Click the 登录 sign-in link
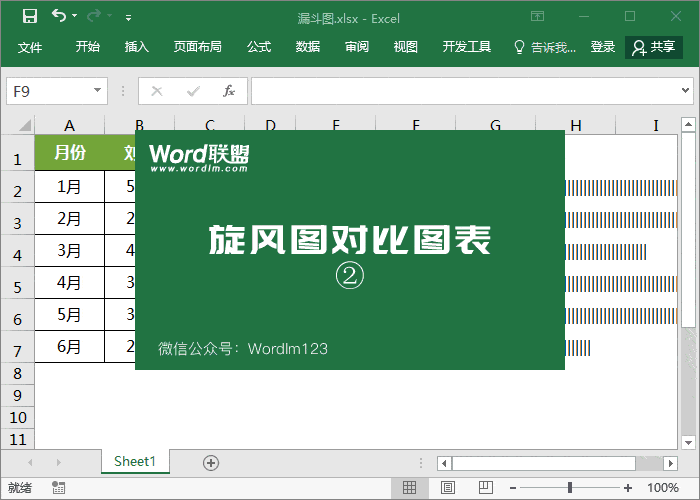Viewport: 700px width, 500px height. click(x=603, y=47)
